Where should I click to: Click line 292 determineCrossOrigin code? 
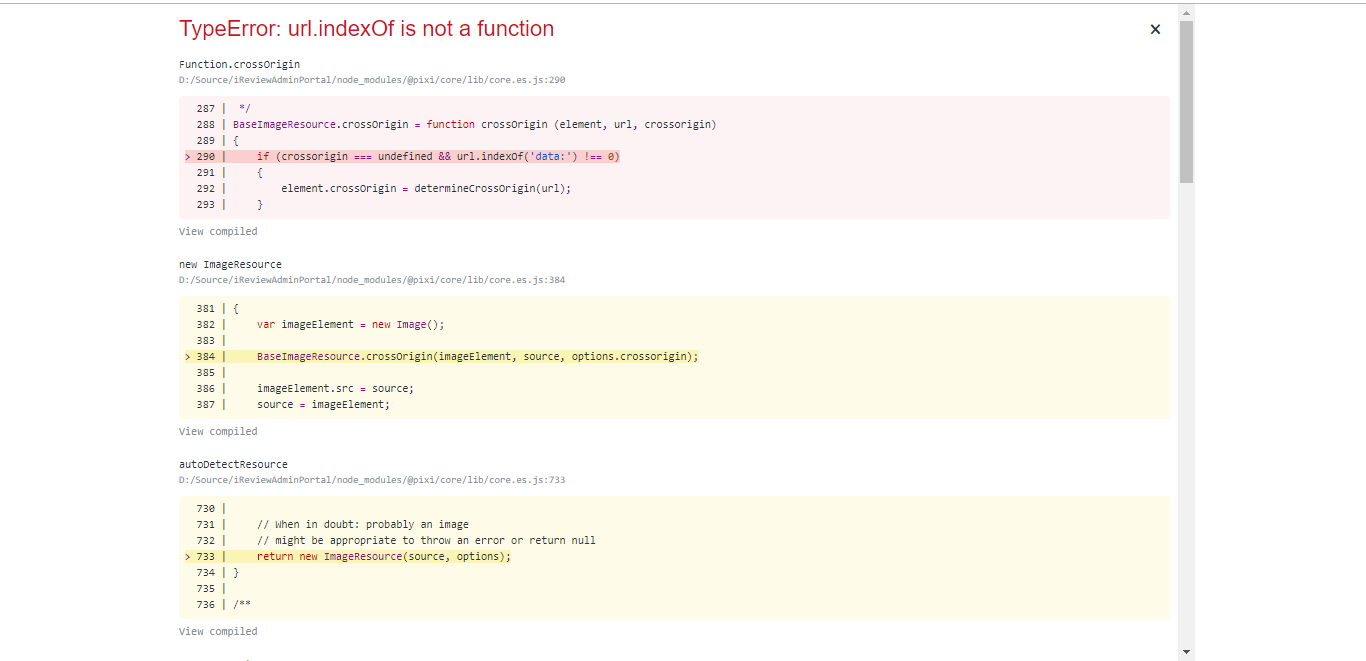(425, 189)
